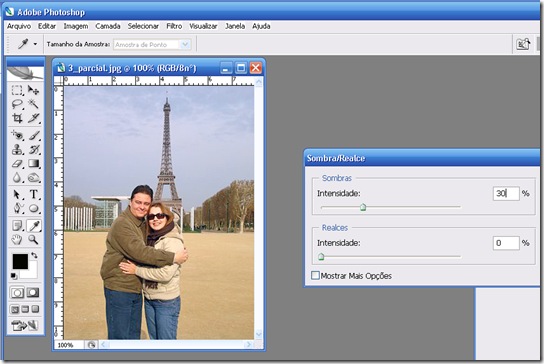The width and height of the screenshot is (544, 364).
Task: Select the Lasso tool
Action: [17, 104]
